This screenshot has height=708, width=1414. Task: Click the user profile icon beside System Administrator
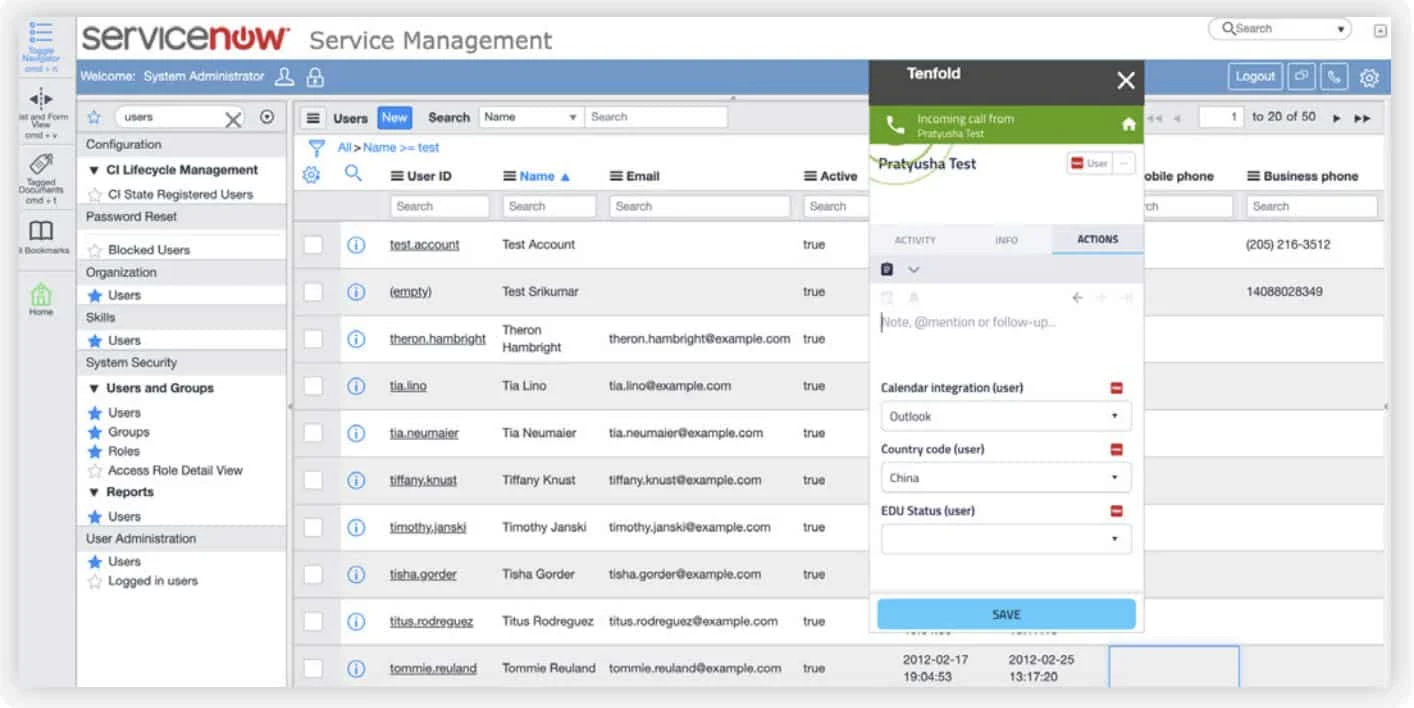point(285,76)
